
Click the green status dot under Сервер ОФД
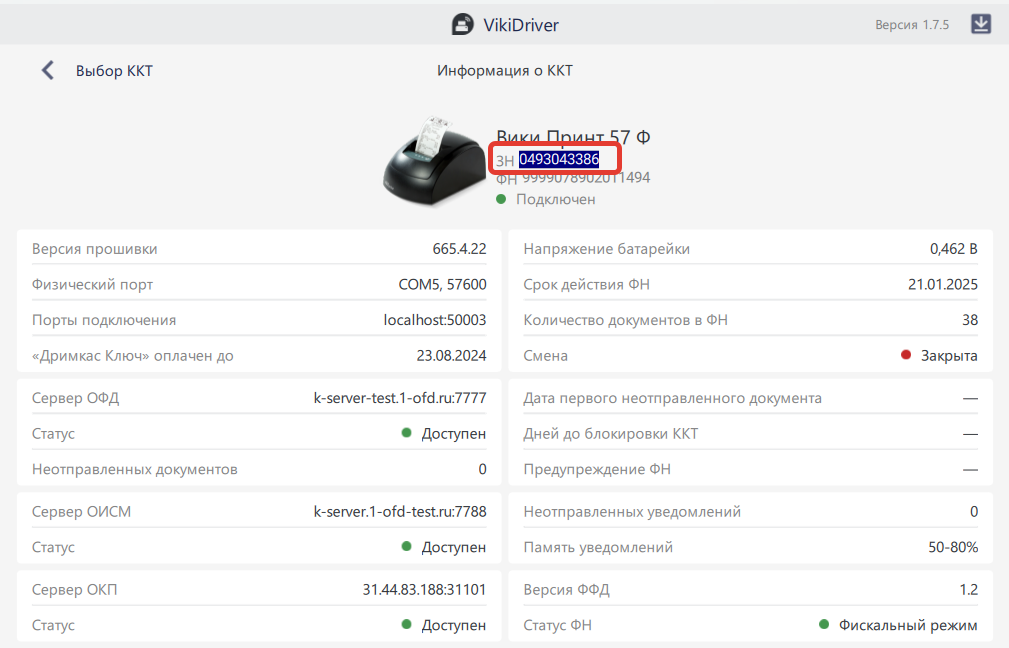407,434
